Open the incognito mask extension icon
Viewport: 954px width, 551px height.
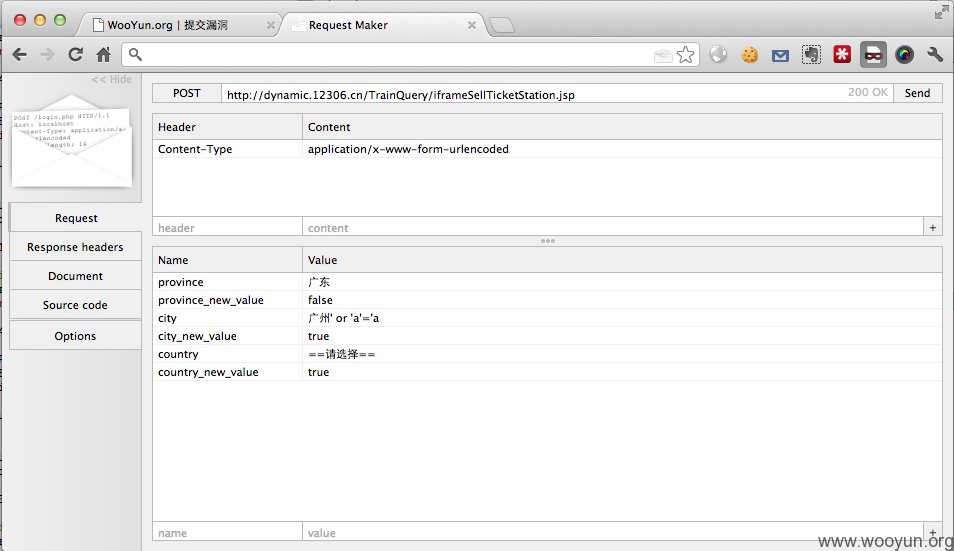[x=873, y=55]
